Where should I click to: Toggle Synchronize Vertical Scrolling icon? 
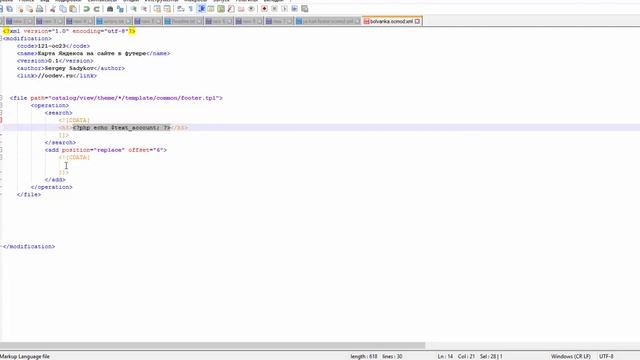pos(157,9)
